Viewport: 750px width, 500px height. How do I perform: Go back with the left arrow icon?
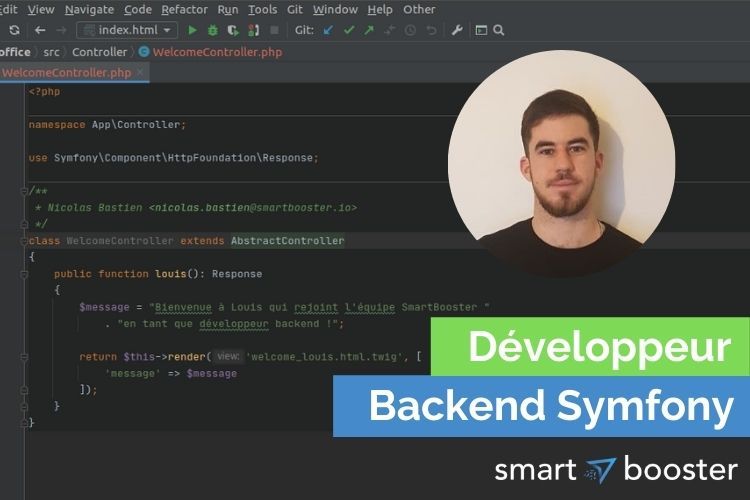40,30
